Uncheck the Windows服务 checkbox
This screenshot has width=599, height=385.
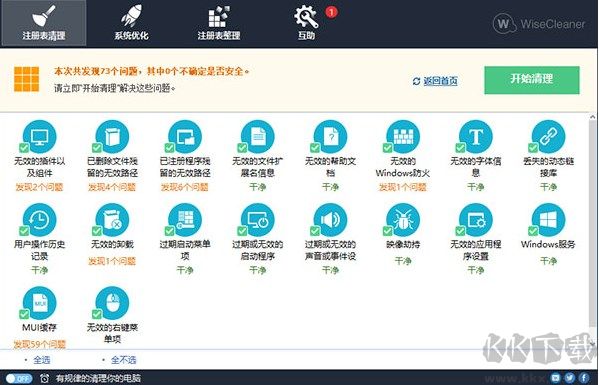pos(533,231)
